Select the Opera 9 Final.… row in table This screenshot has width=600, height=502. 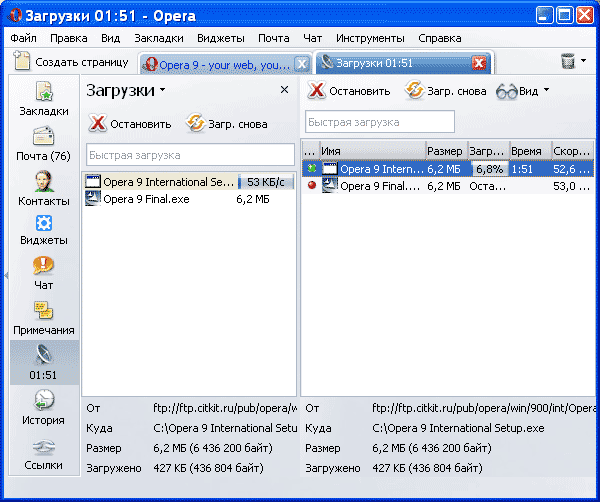click(448, 186)
